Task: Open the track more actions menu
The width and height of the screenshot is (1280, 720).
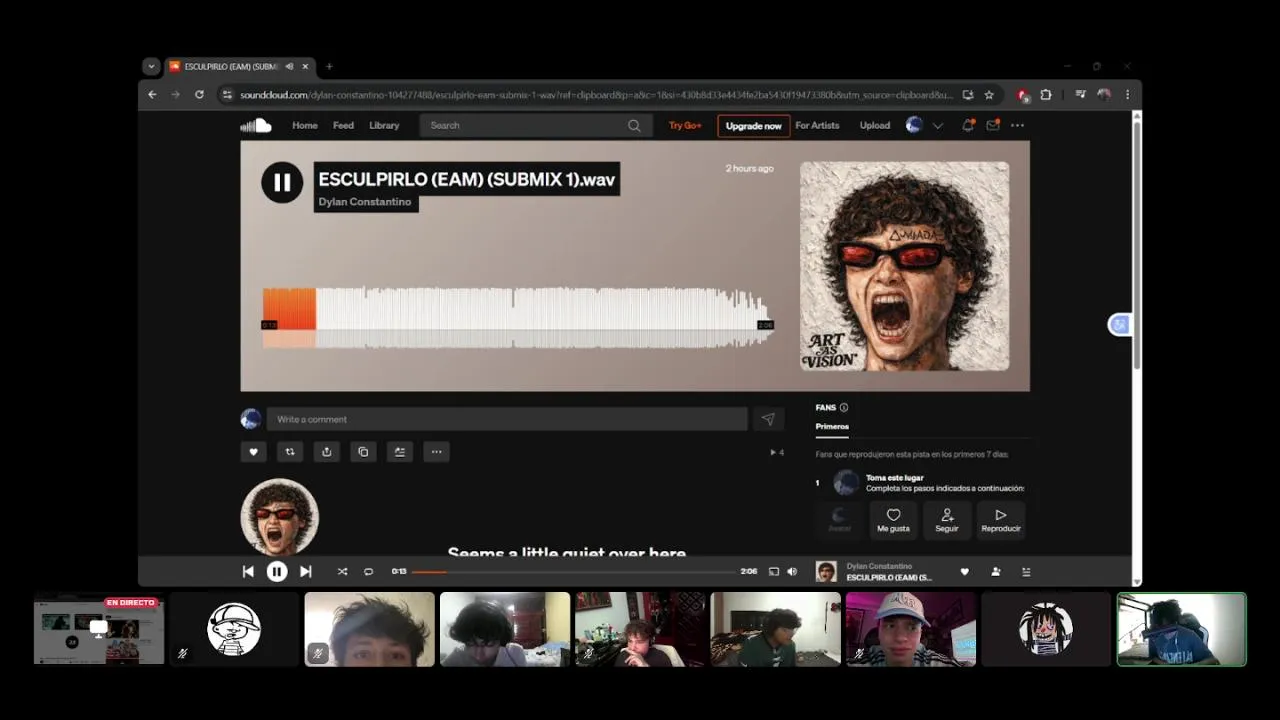Action: [436, 452]
